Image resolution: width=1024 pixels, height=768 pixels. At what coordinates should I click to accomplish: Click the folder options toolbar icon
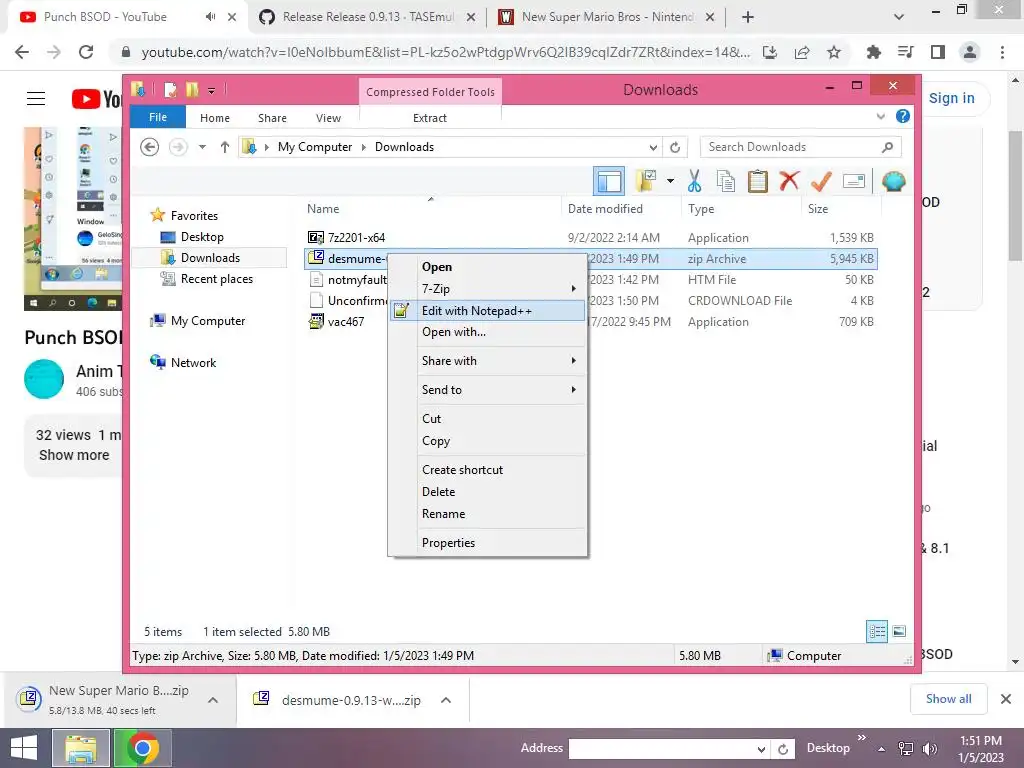(646, 181)
